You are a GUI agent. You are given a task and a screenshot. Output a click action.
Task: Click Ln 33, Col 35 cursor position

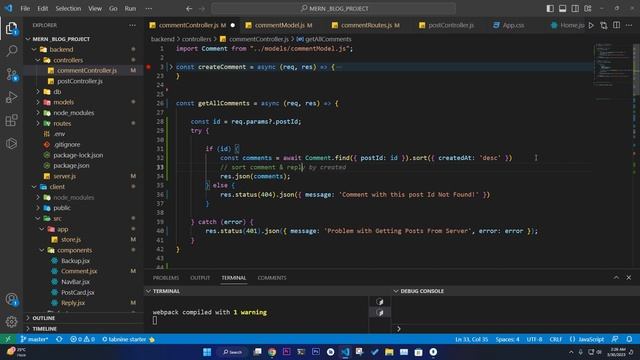[x=471, y=339]
